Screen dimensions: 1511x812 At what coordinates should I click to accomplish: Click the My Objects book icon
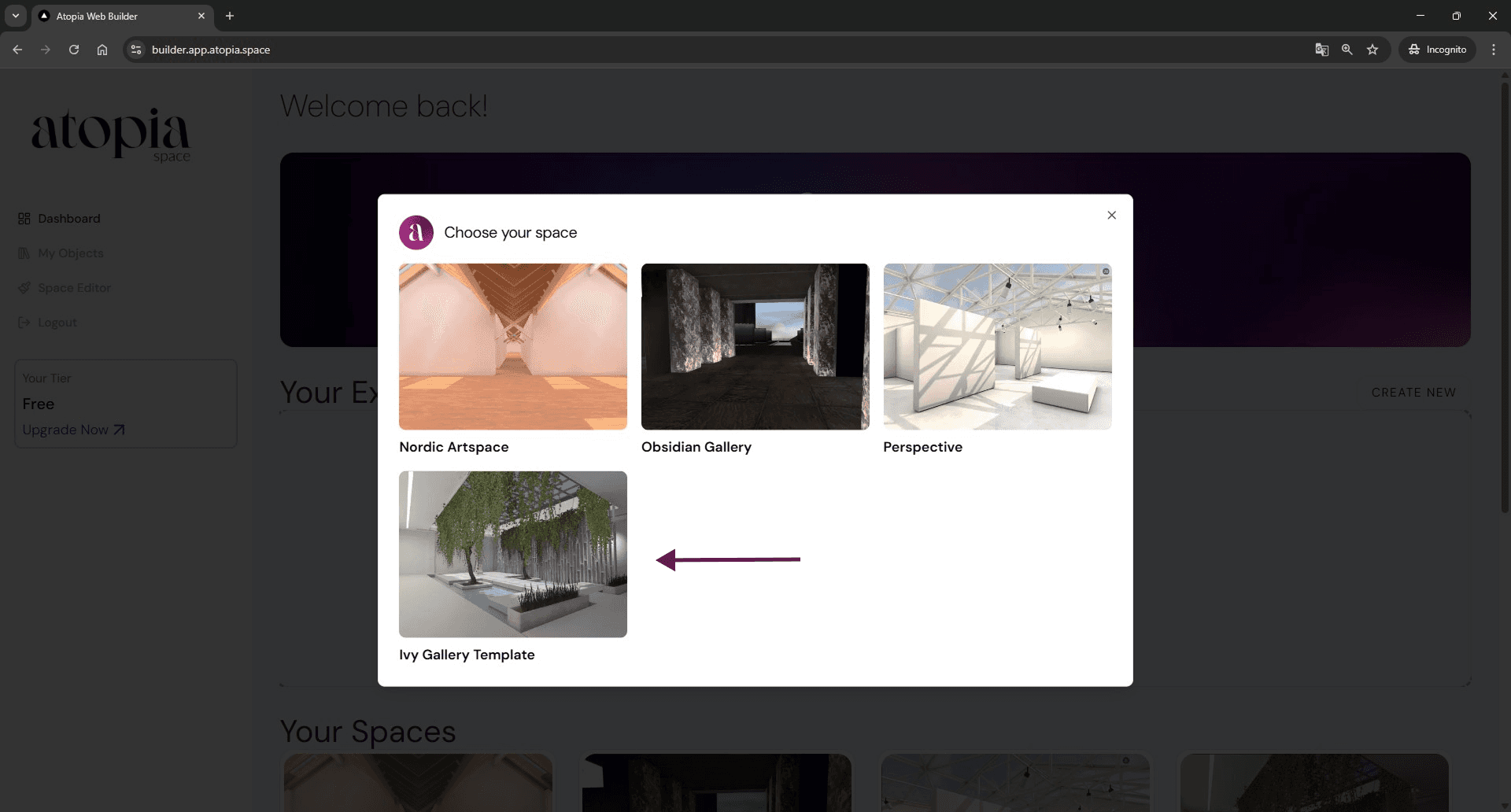24,253
